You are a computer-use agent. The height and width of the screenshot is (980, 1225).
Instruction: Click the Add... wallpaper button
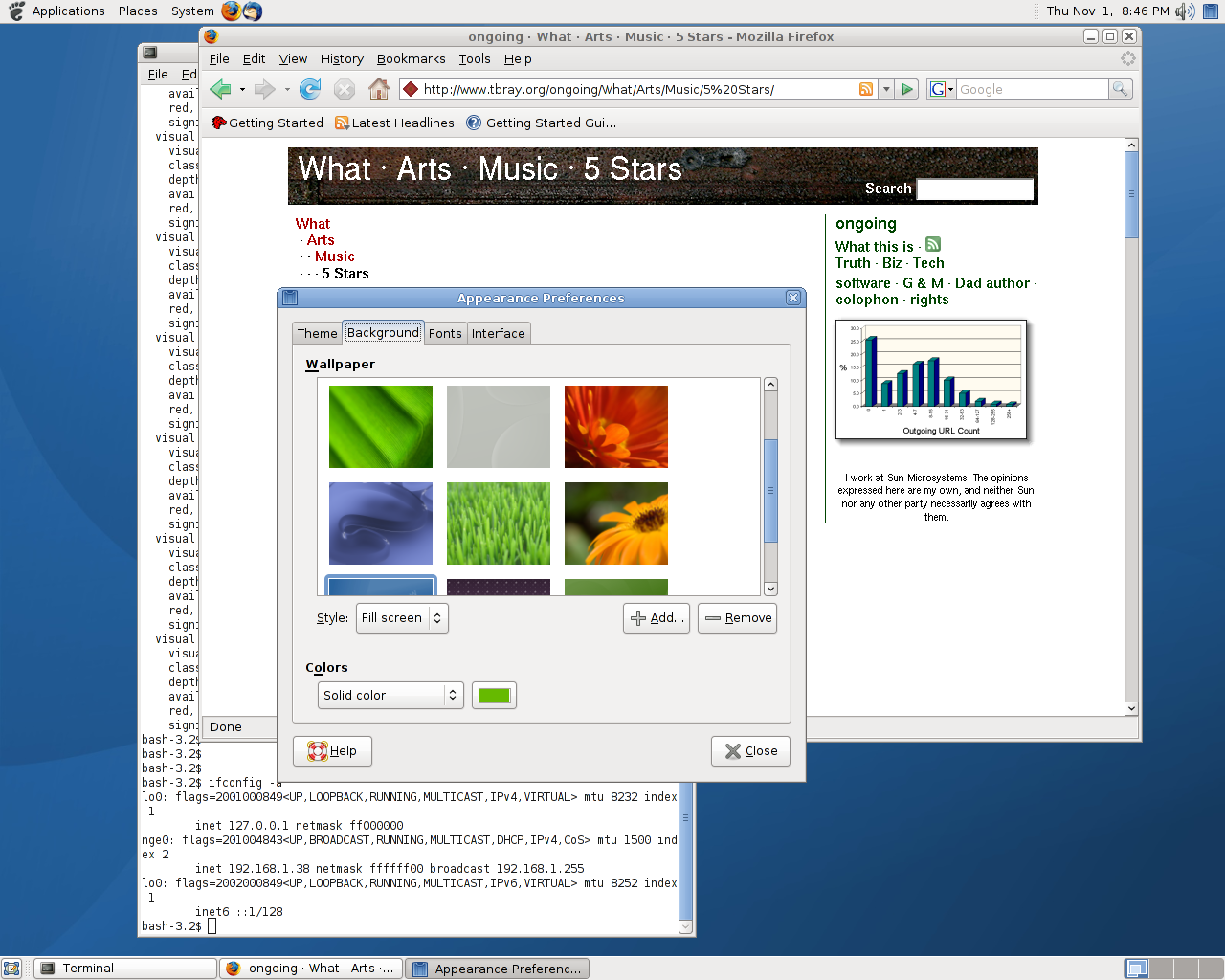tap(657, 617)
